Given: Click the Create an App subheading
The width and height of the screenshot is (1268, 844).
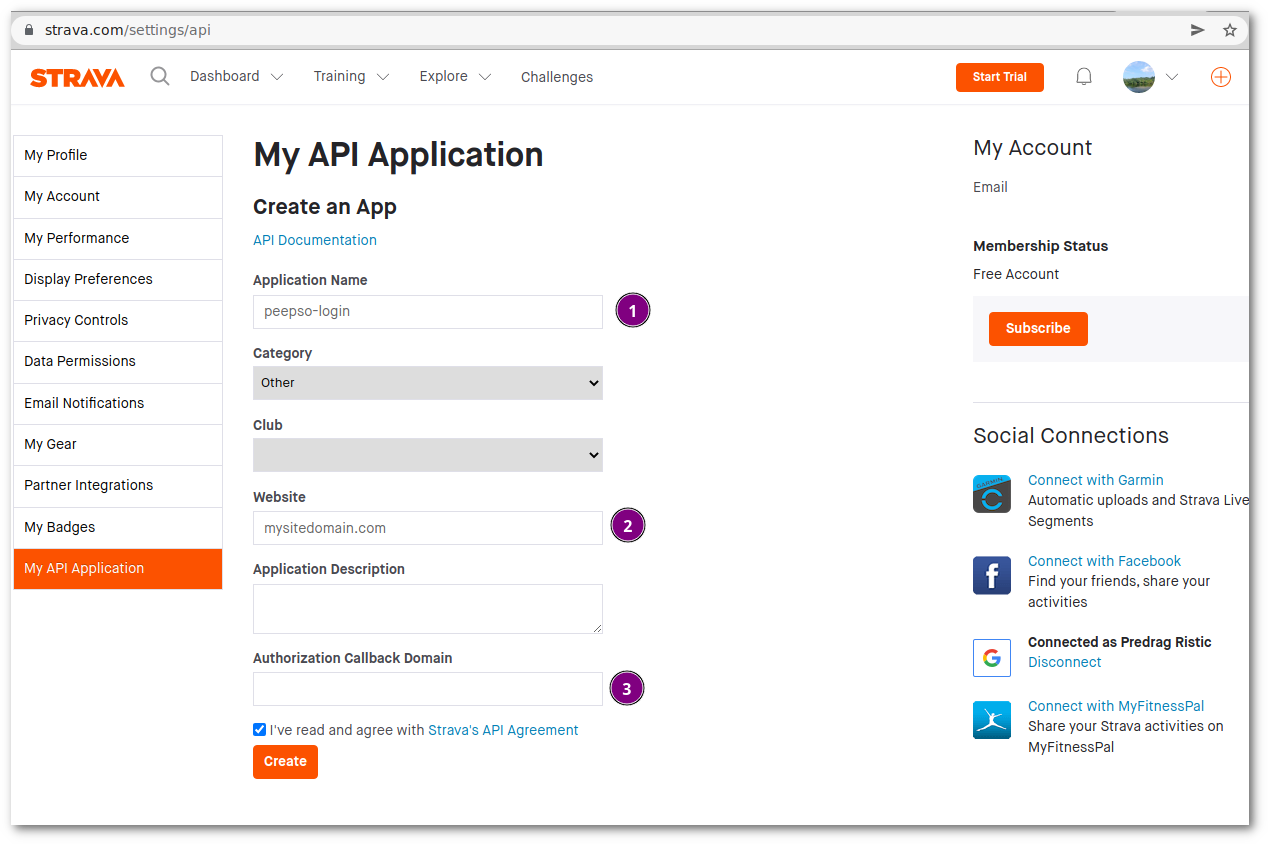Looking at the screenshot, I should (x=325, y=207).
